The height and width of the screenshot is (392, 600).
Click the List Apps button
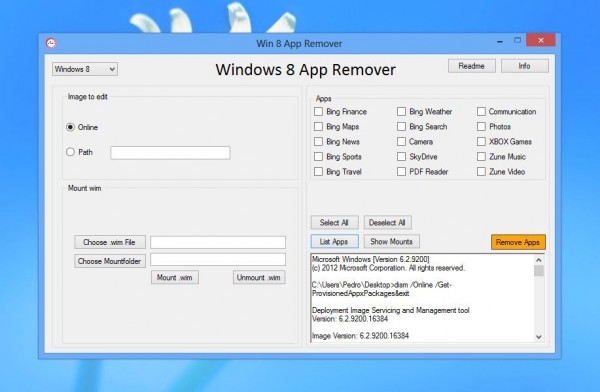(334, 242)
